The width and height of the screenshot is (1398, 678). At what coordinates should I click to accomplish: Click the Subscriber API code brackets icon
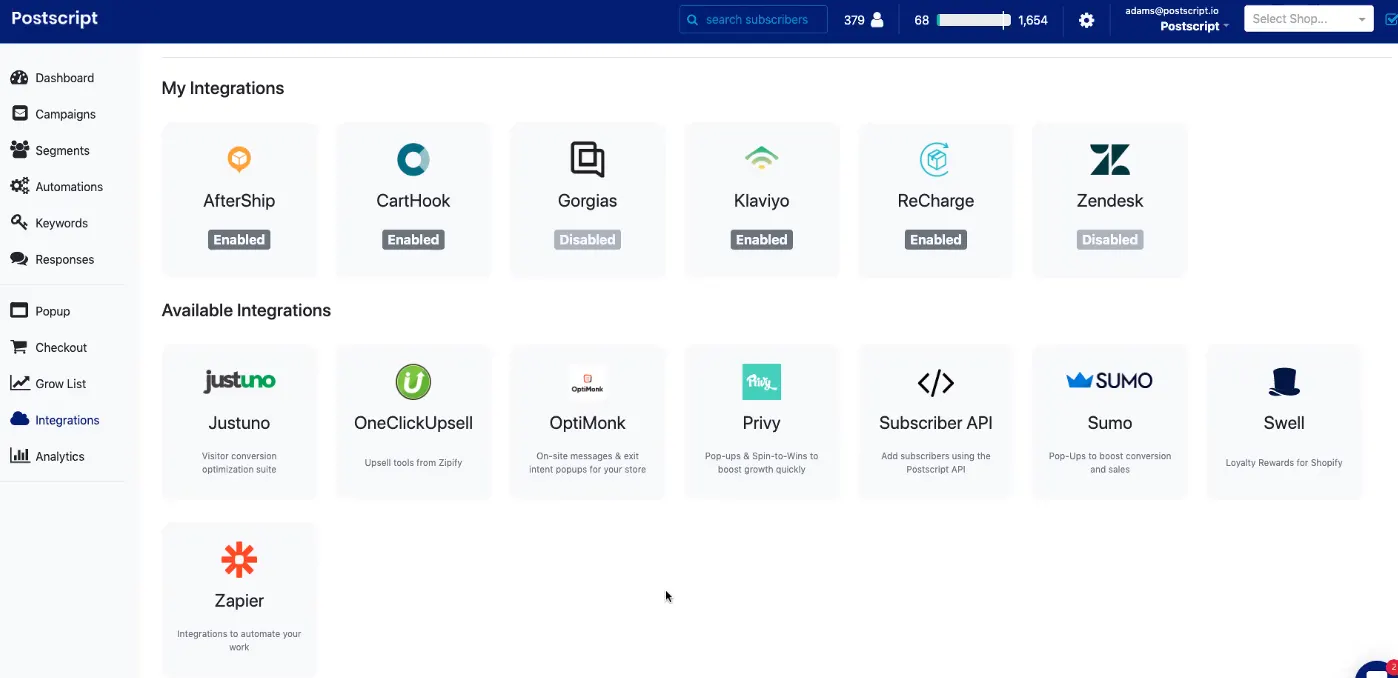click(935, 382)
